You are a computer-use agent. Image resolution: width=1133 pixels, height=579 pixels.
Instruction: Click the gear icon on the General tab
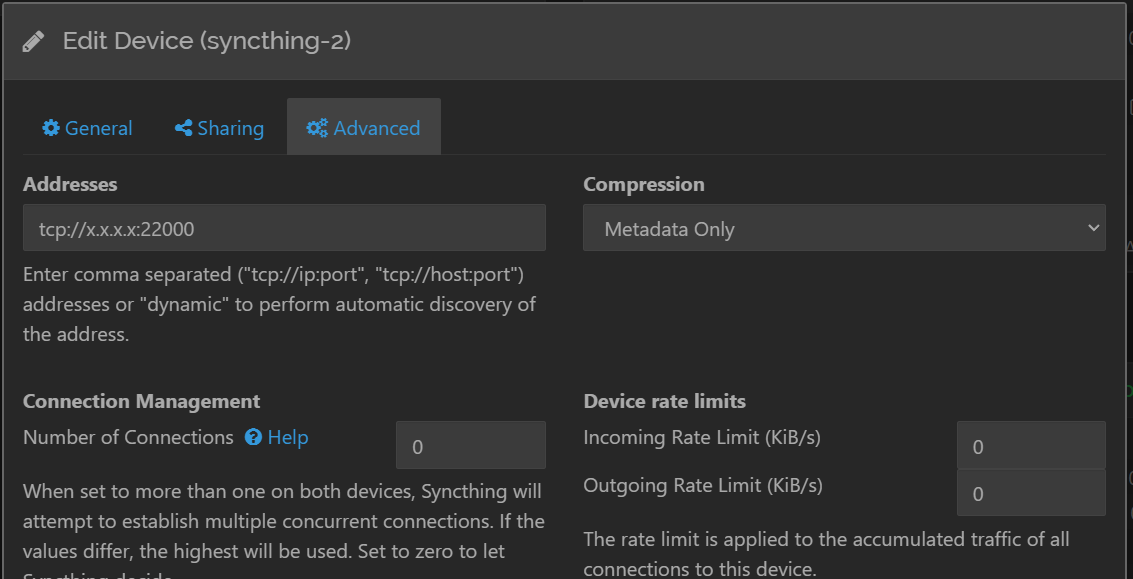tap(51, 128)
